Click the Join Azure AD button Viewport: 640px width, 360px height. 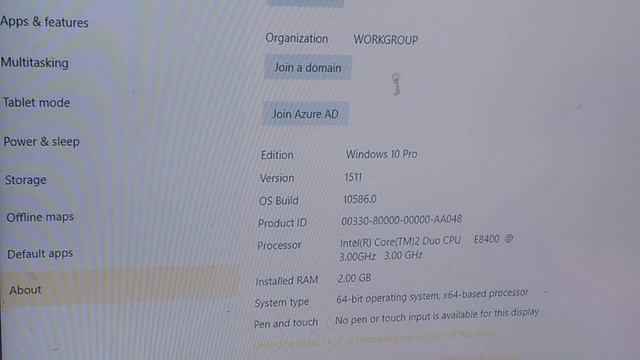(x=305, y=114)
